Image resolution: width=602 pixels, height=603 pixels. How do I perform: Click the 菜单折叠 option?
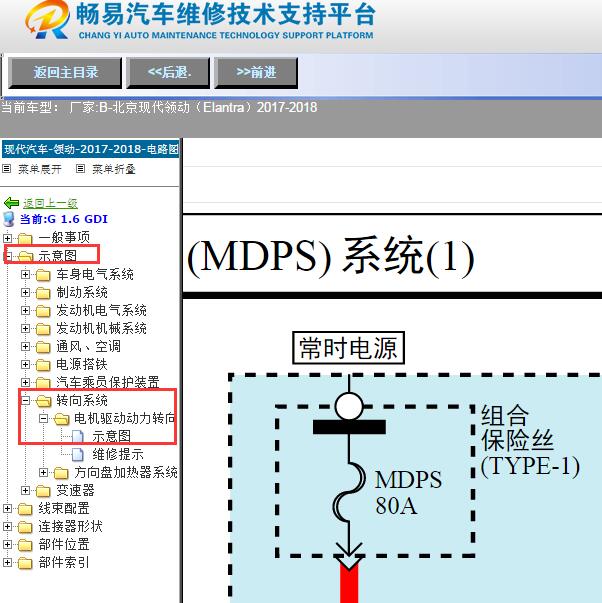click(114, 169)
